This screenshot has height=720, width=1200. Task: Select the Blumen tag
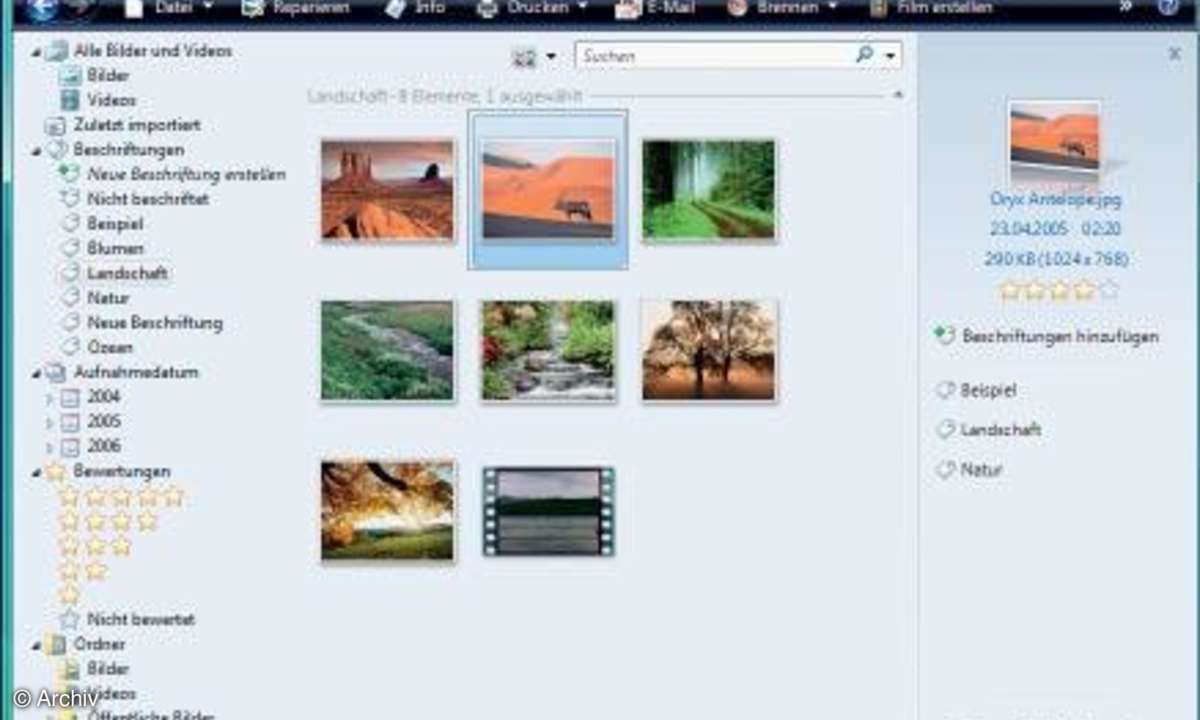[x=115, y=248]
